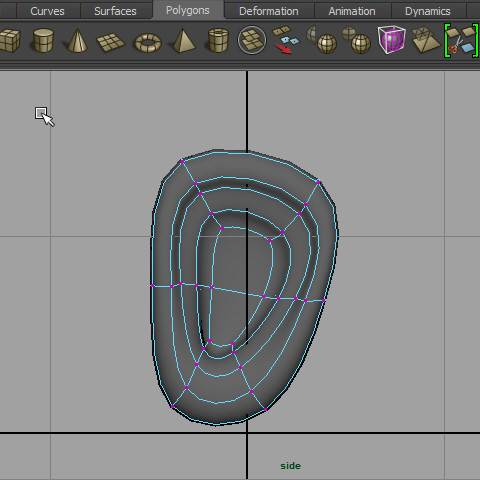The image size is (480, 480).
Task: Open the Surfaces shelf tab
Action: click(x=115, y=11)
